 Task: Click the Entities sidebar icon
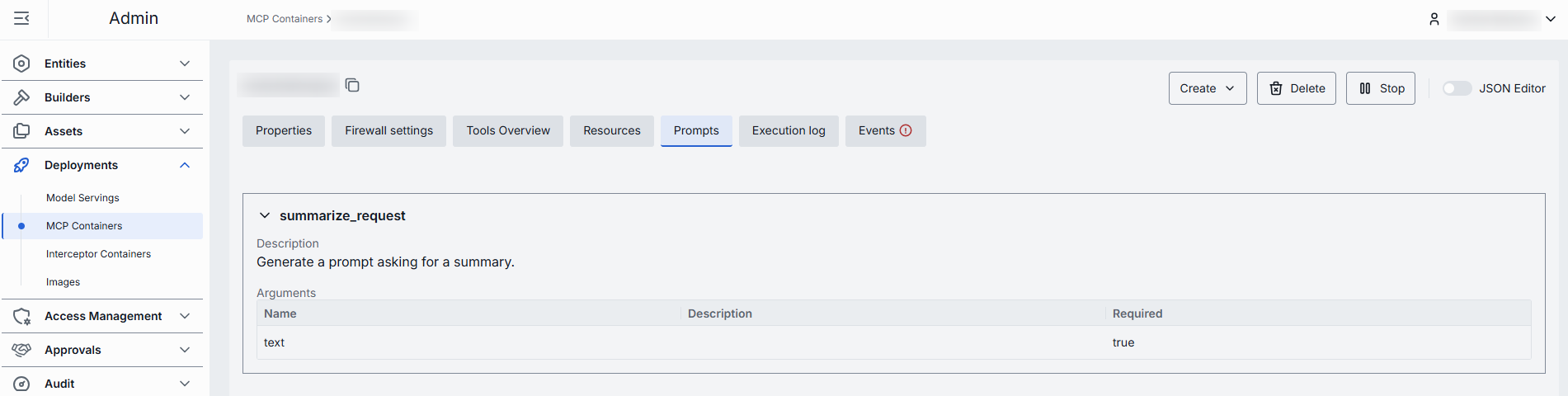[x=22, y=64]
